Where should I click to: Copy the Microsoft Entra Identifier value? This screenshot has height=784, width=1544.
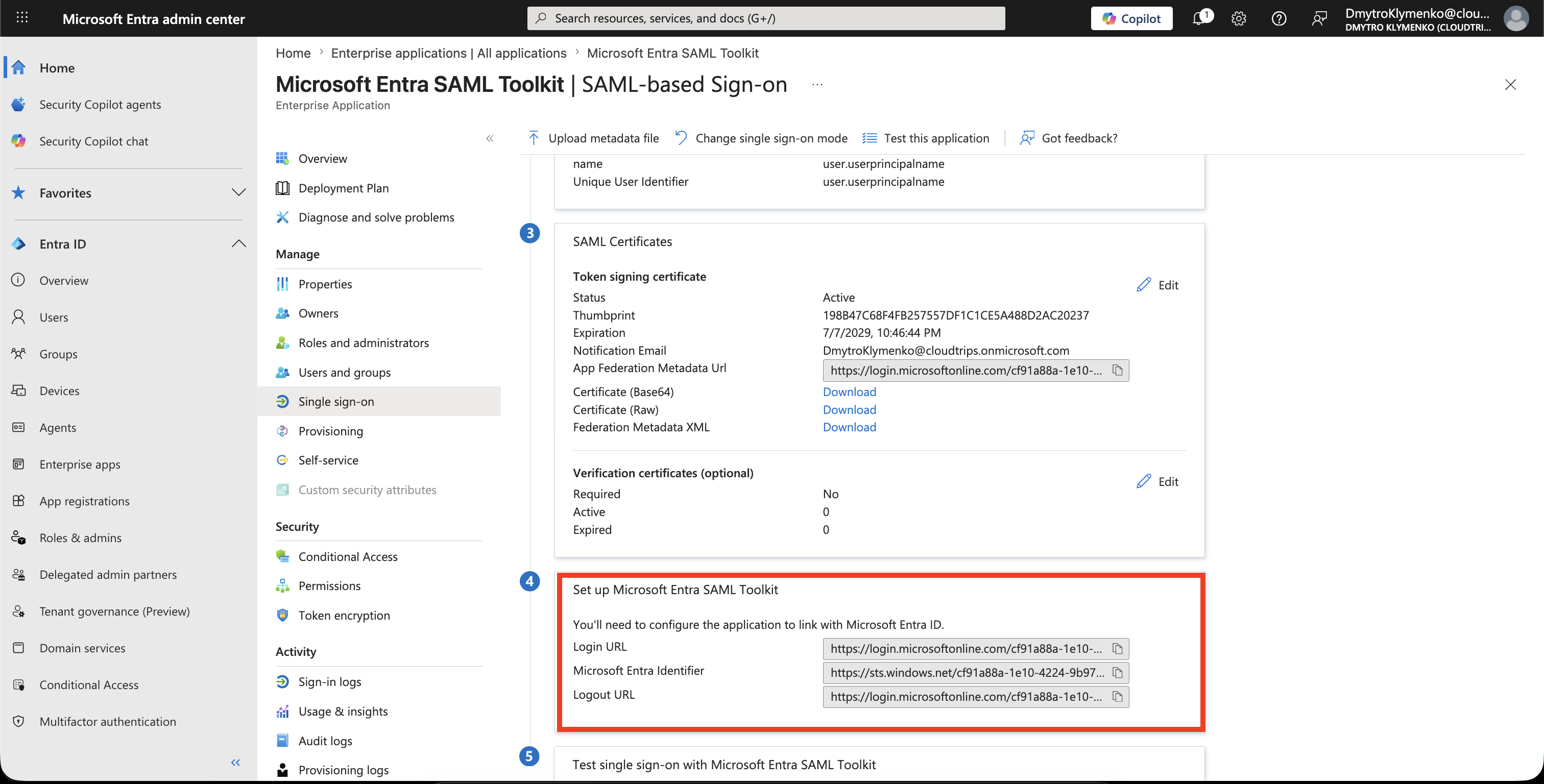[x=1117, y=673]
